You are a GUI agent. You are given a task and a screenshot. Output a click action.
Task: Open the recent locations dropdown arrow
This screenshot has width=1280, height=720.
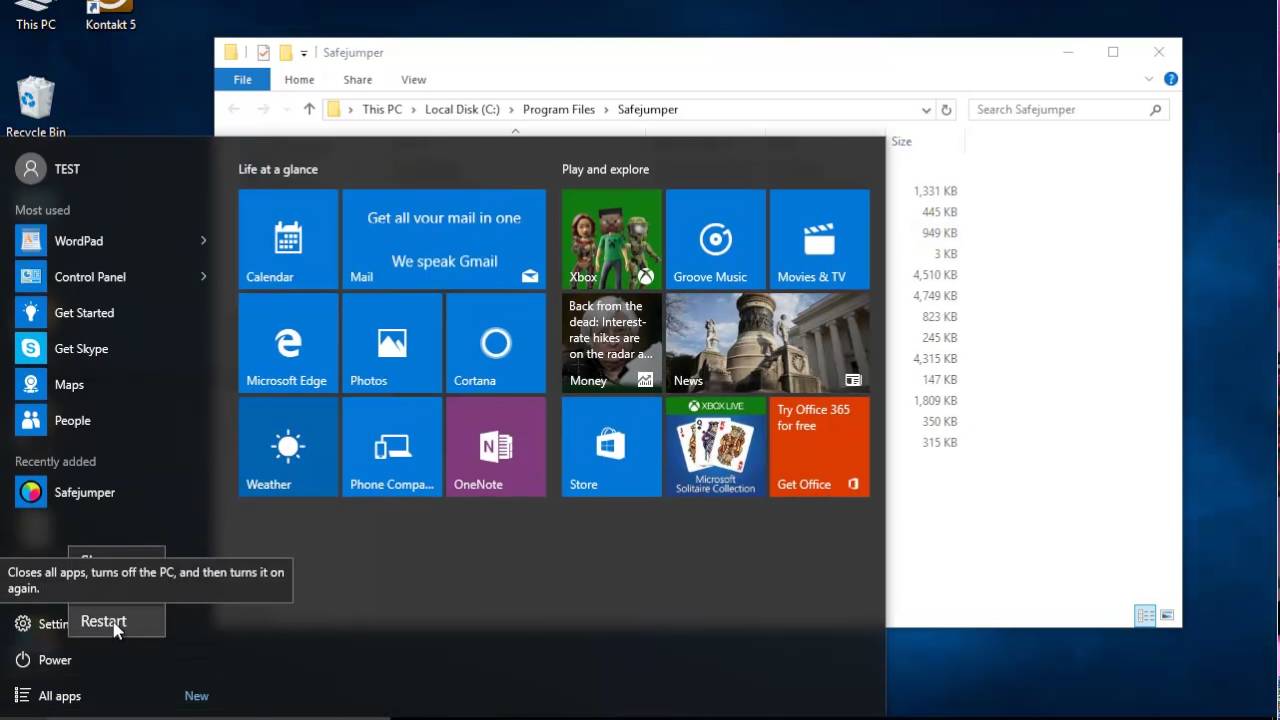286,110
